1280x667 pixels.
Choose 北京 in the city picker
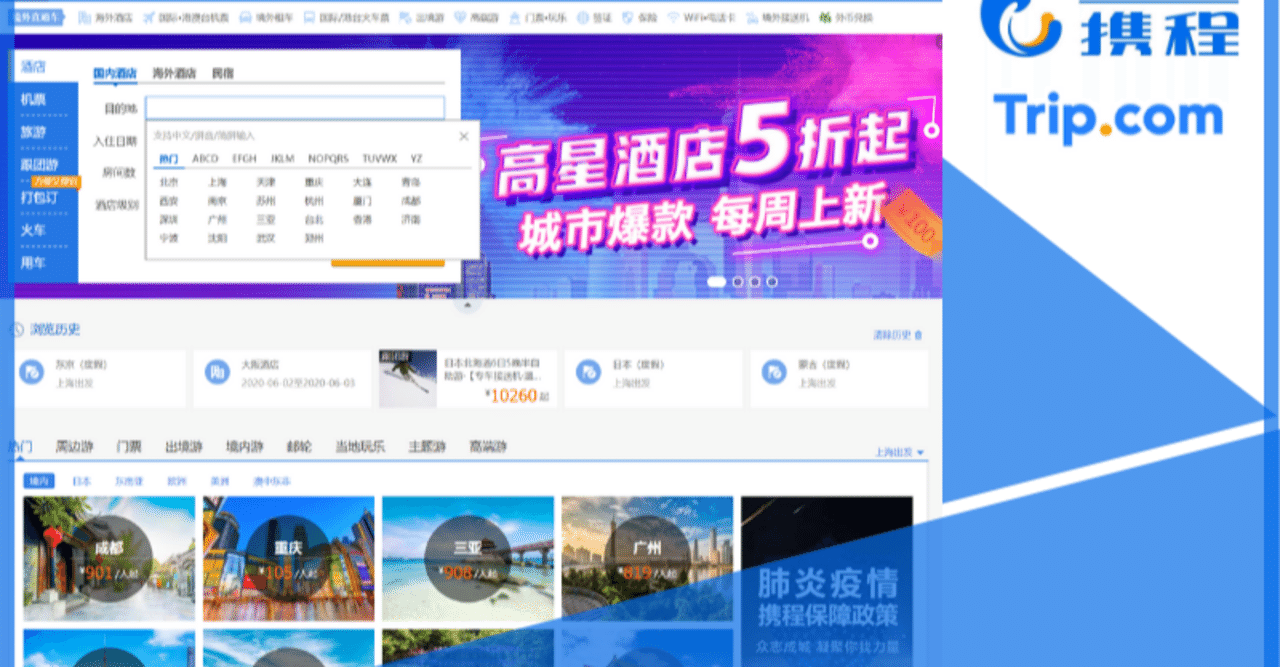(168, 182)
